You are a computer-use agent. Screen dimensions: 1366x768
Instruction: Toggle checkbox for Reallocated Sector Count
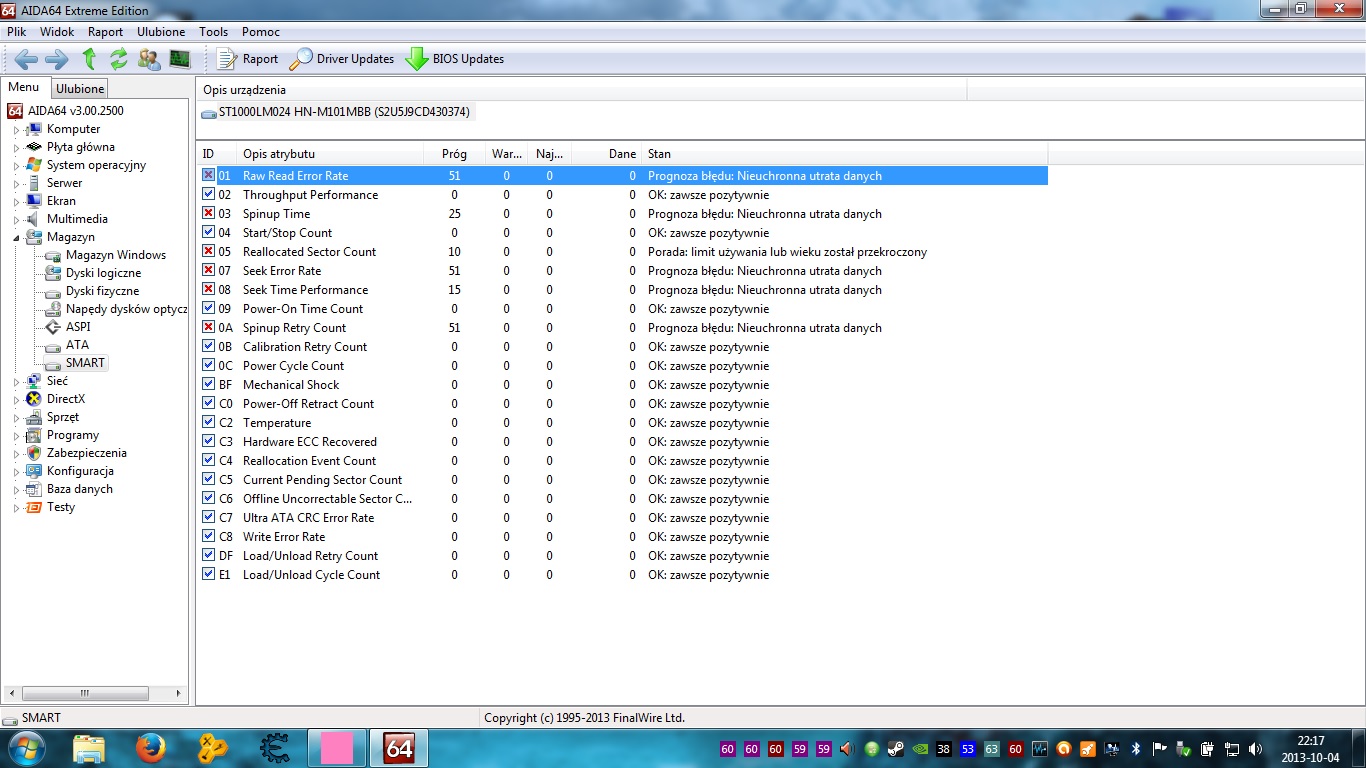click(208, 251)
